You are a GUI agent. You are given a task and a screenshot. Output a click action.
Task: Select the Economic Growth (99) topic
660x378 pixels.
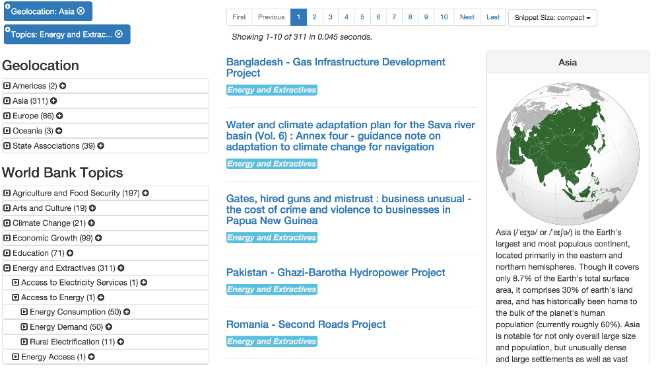point(53,238)
